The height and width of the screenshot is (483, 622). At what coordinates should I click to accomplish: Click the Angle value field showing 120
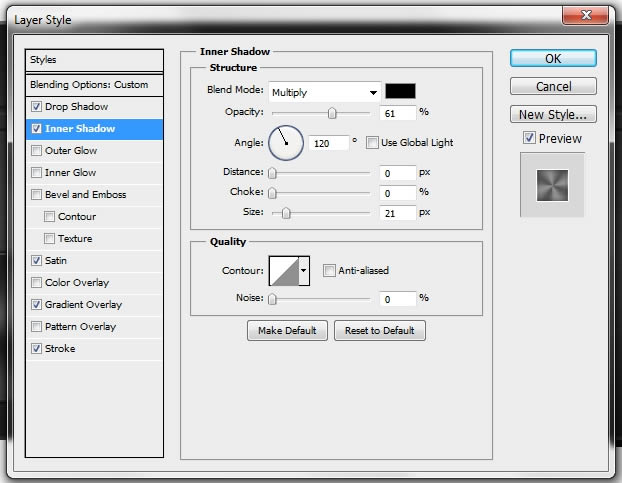tap(329, 143)
